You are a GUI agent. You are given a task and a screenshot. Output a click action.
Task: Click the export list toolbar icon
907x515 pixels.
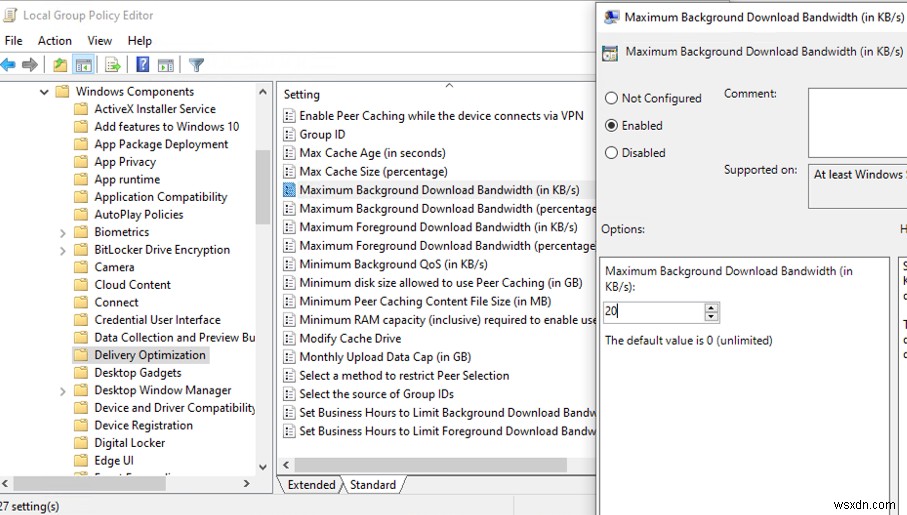click(113, 65)
